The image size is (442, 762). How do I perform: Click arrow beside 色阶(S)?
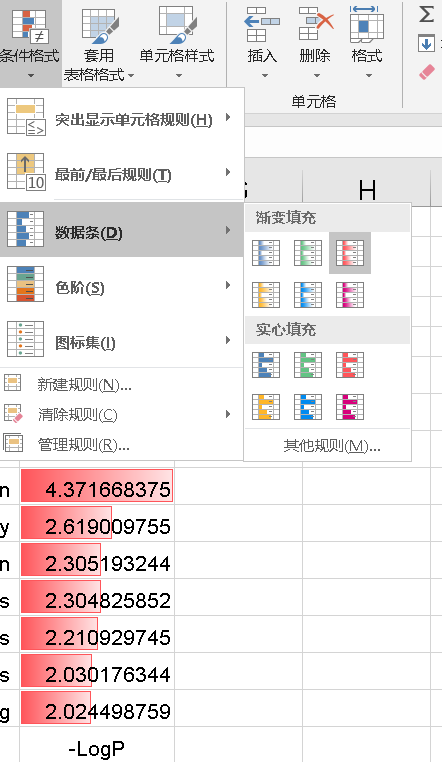tap(228, 285)
